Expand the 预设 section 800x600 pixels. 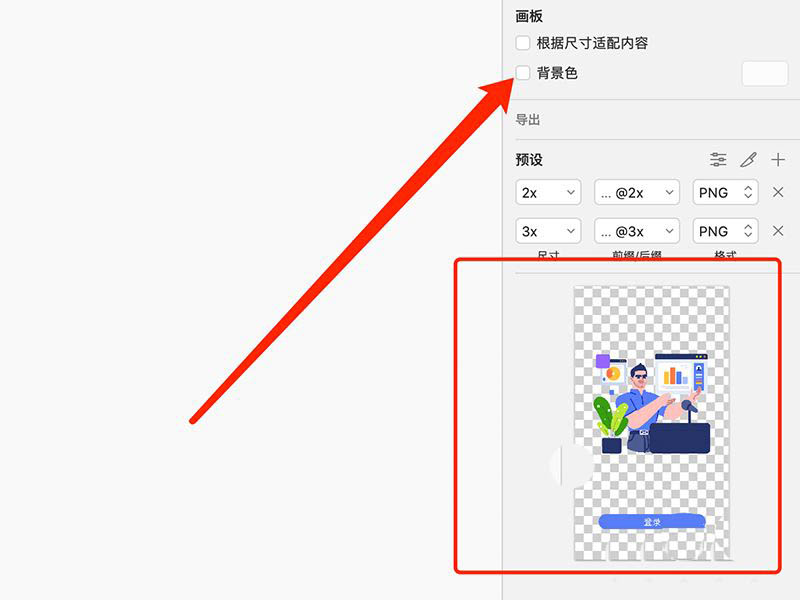(x=527, y=160)
